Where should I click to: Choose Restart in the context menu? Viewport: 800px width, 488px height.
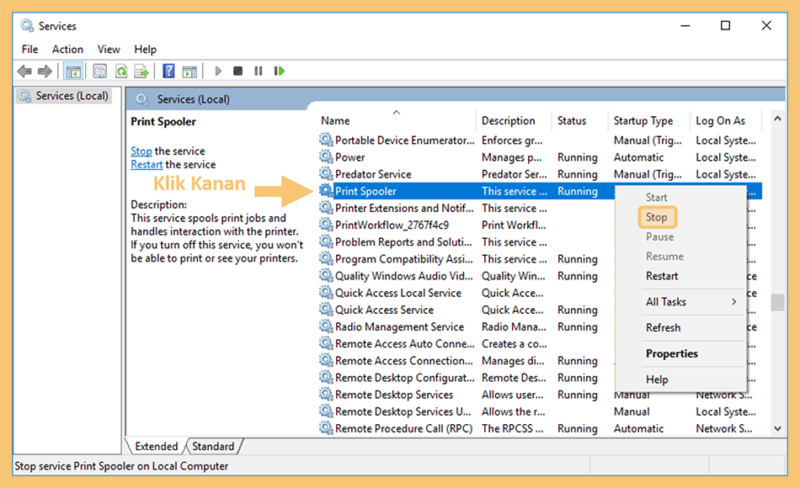[x=662, y=276]
